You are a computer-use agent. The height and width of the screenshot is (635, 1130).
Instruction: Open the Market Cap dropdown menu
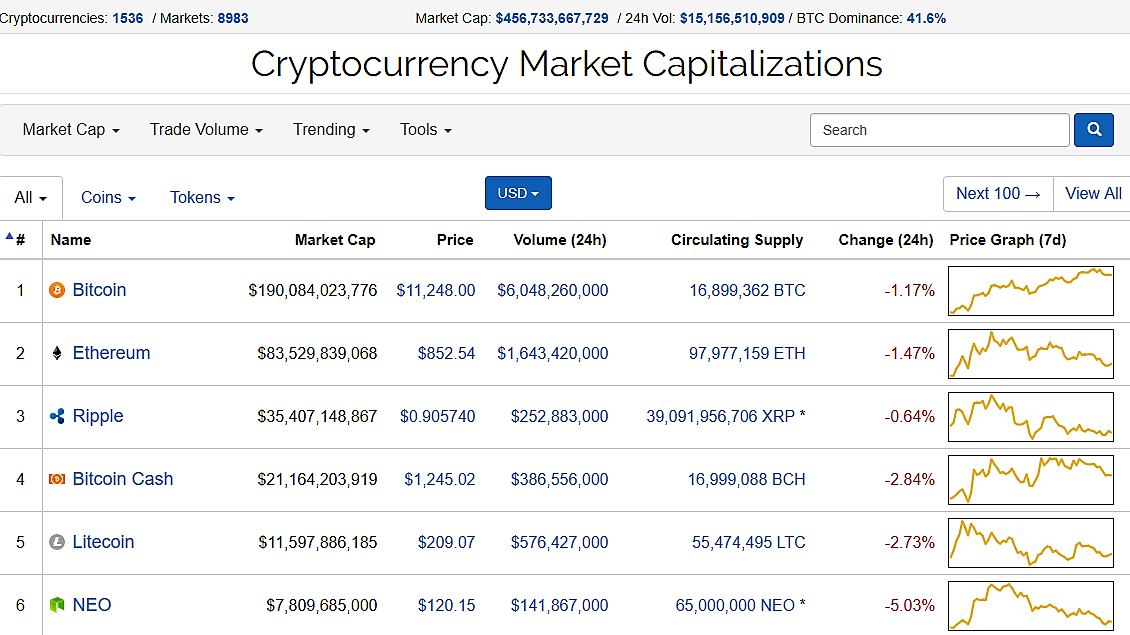coord(71,130)
